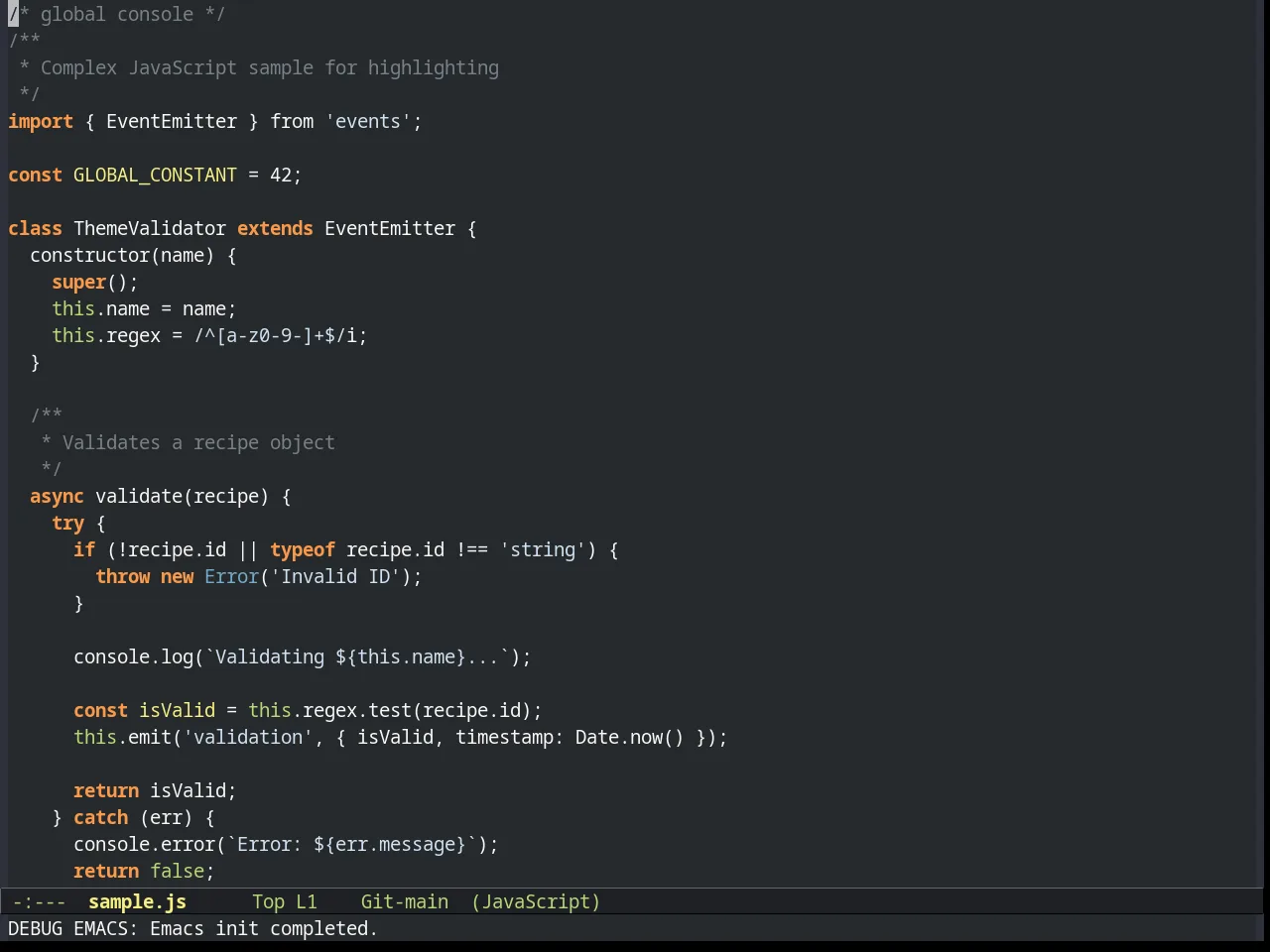
Task: Click 'this.emit' call
Action: (x=122, y=737)
